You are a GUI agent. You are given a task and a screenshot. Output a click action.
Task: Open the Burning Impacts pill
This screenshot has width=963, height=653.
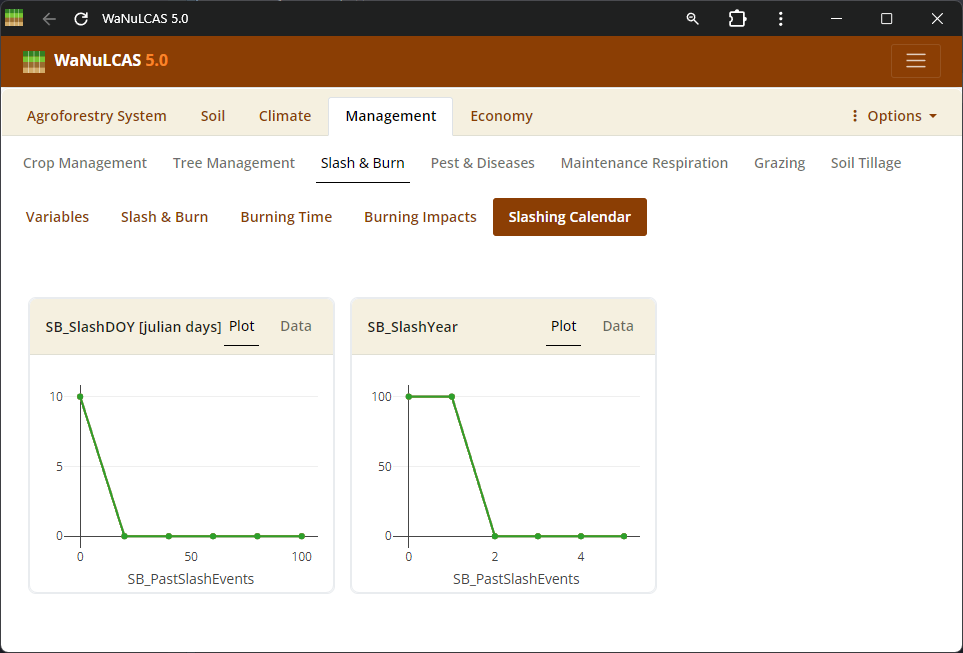[420, 217]
